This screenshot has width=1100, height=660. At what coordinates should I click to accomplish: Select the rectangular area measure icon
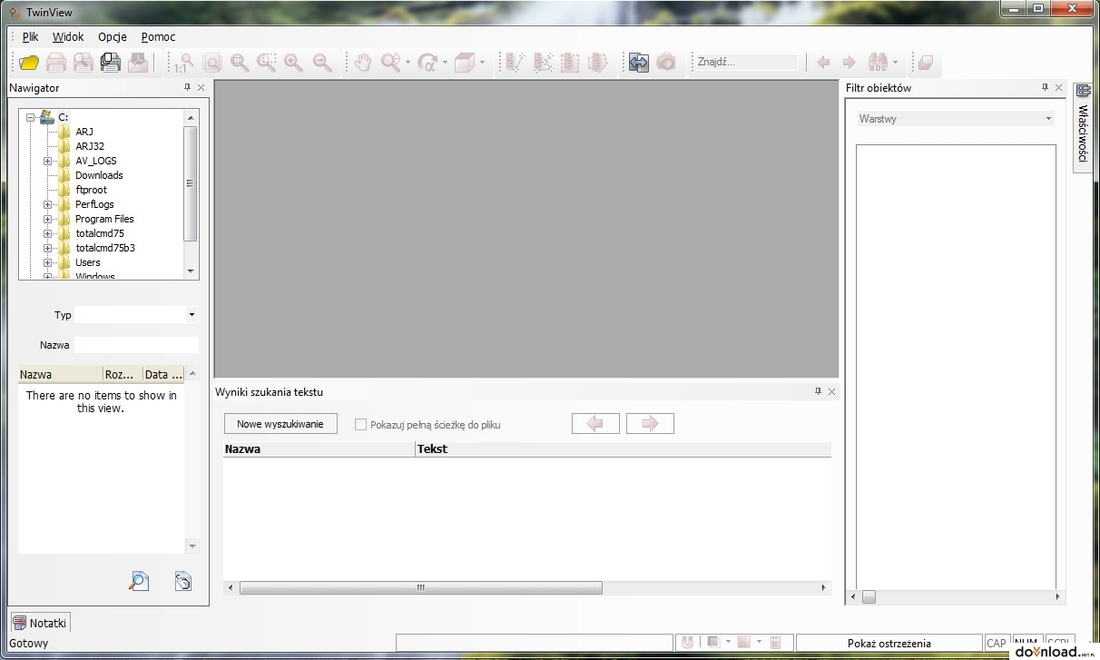pyautogui.click(x=570, y=62)
